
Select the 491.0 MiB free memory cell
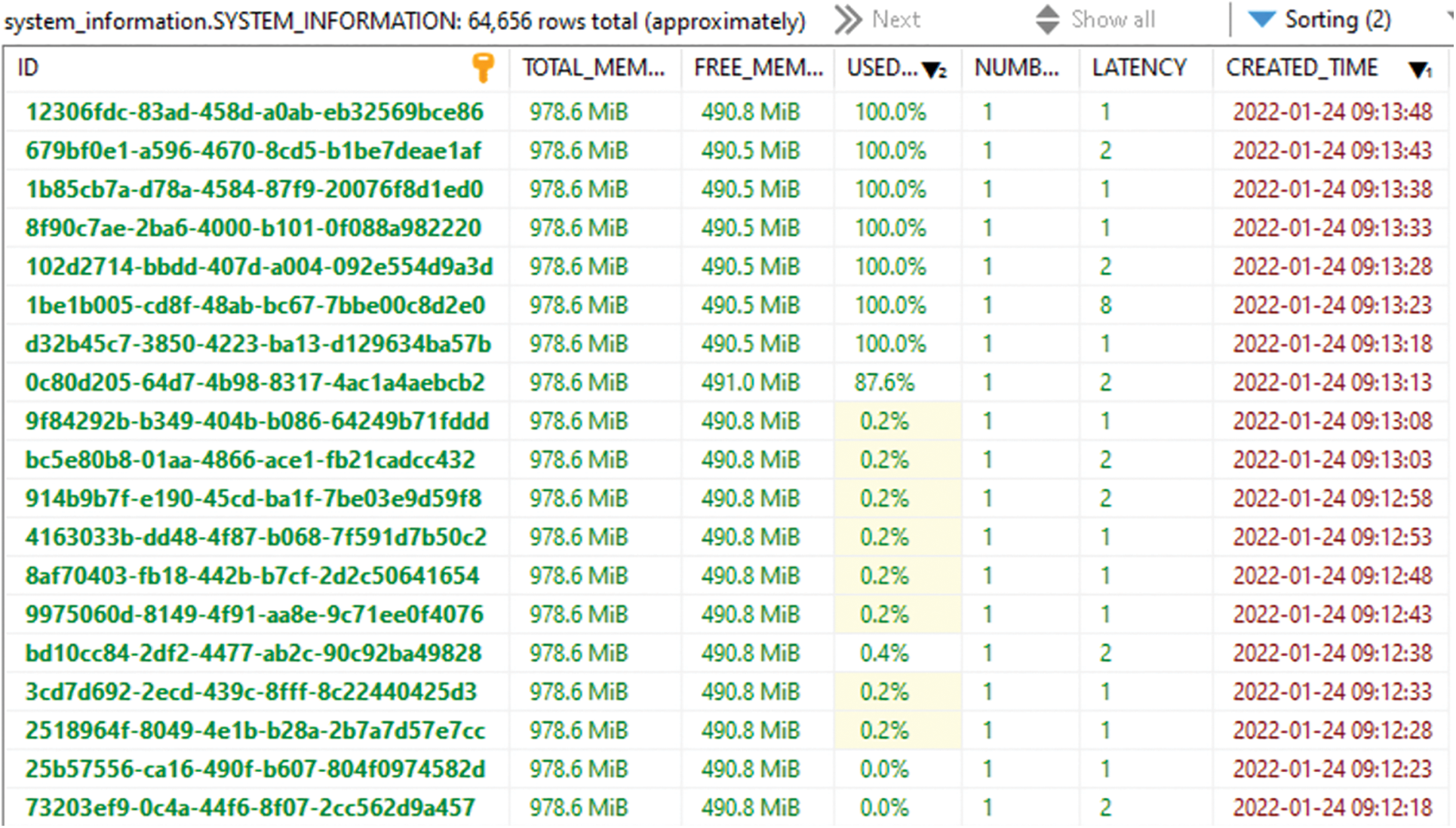pyautogui.click(x=750, y=383)
